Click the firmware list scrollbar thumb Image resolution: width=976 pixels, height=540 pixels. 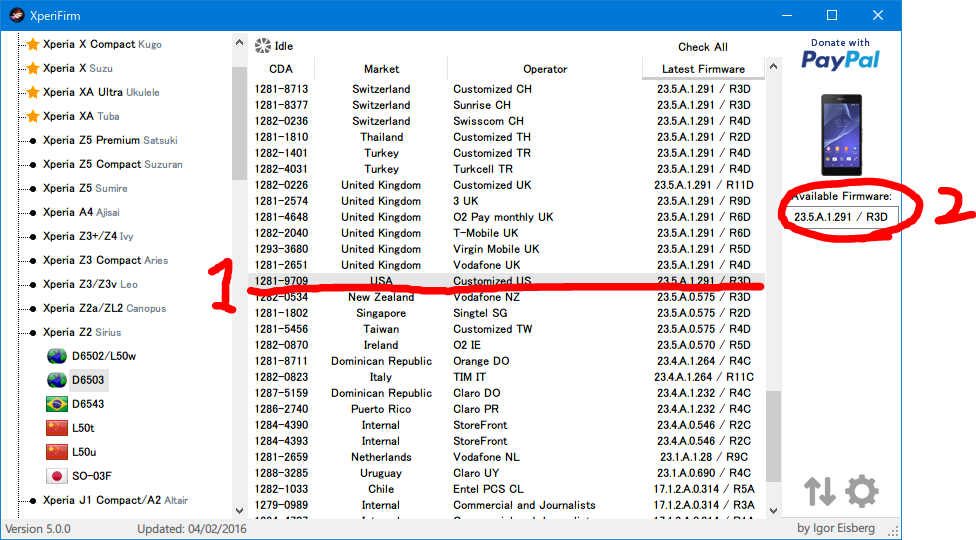(773, 435)
